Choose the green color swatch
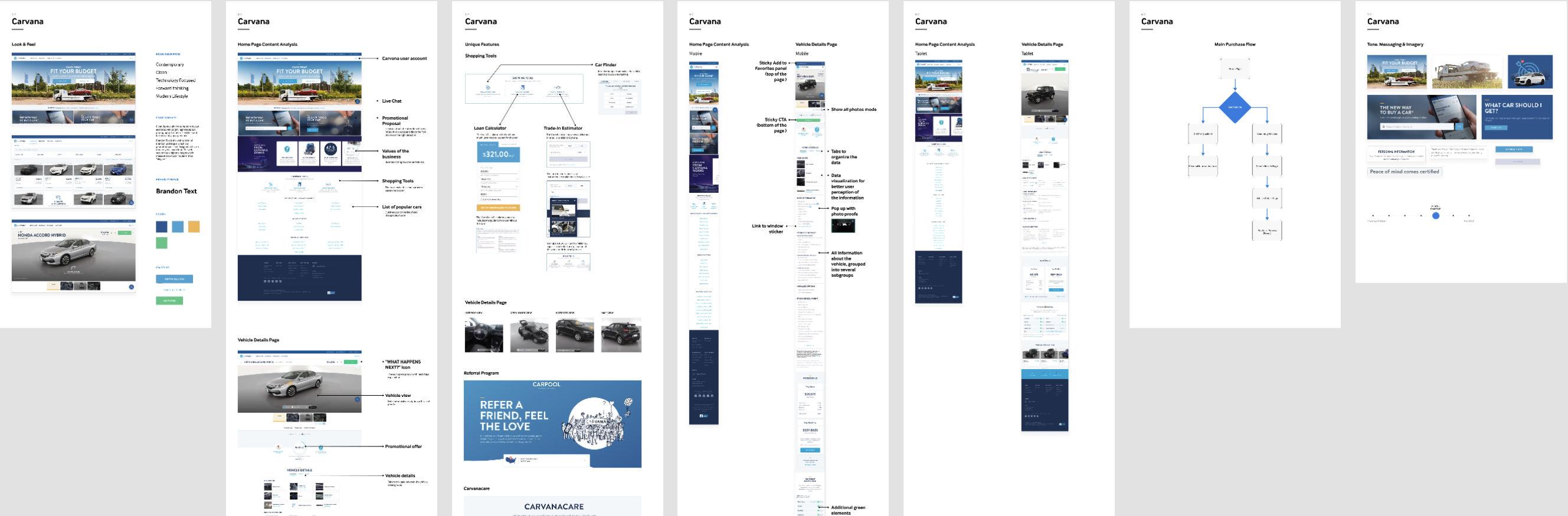Viewport: 1568px width, 516px height. (x=161, y=243)
